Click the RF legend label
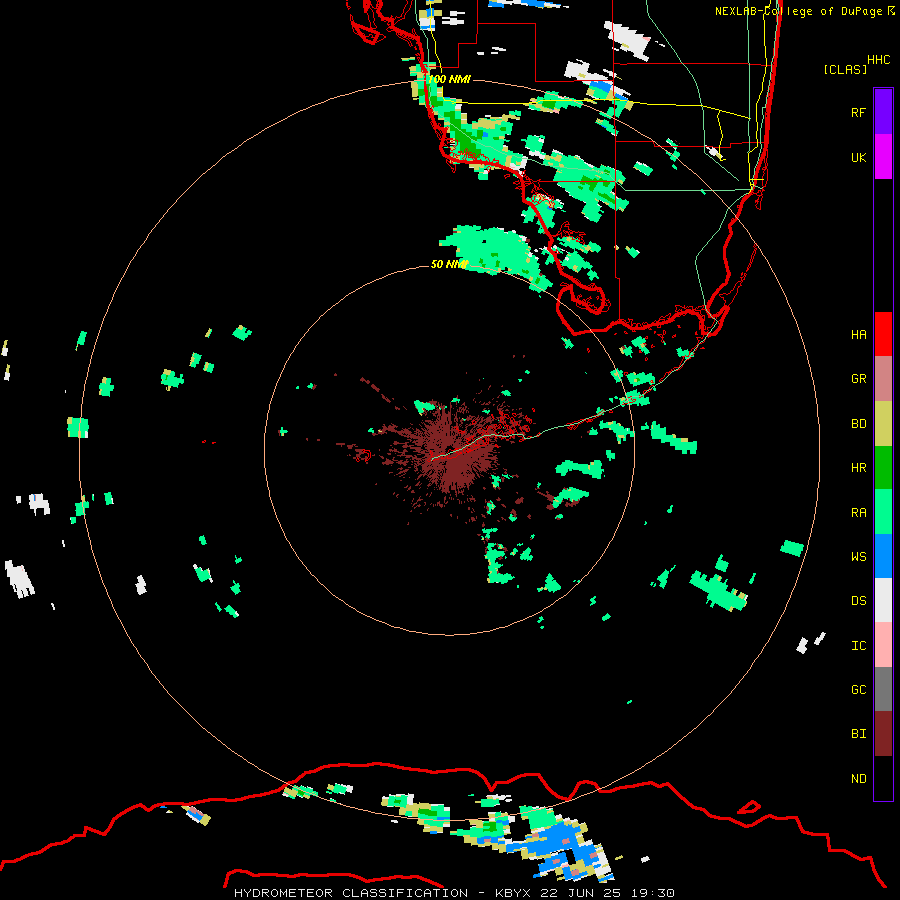Screen dimensions: 900x900 858,112
